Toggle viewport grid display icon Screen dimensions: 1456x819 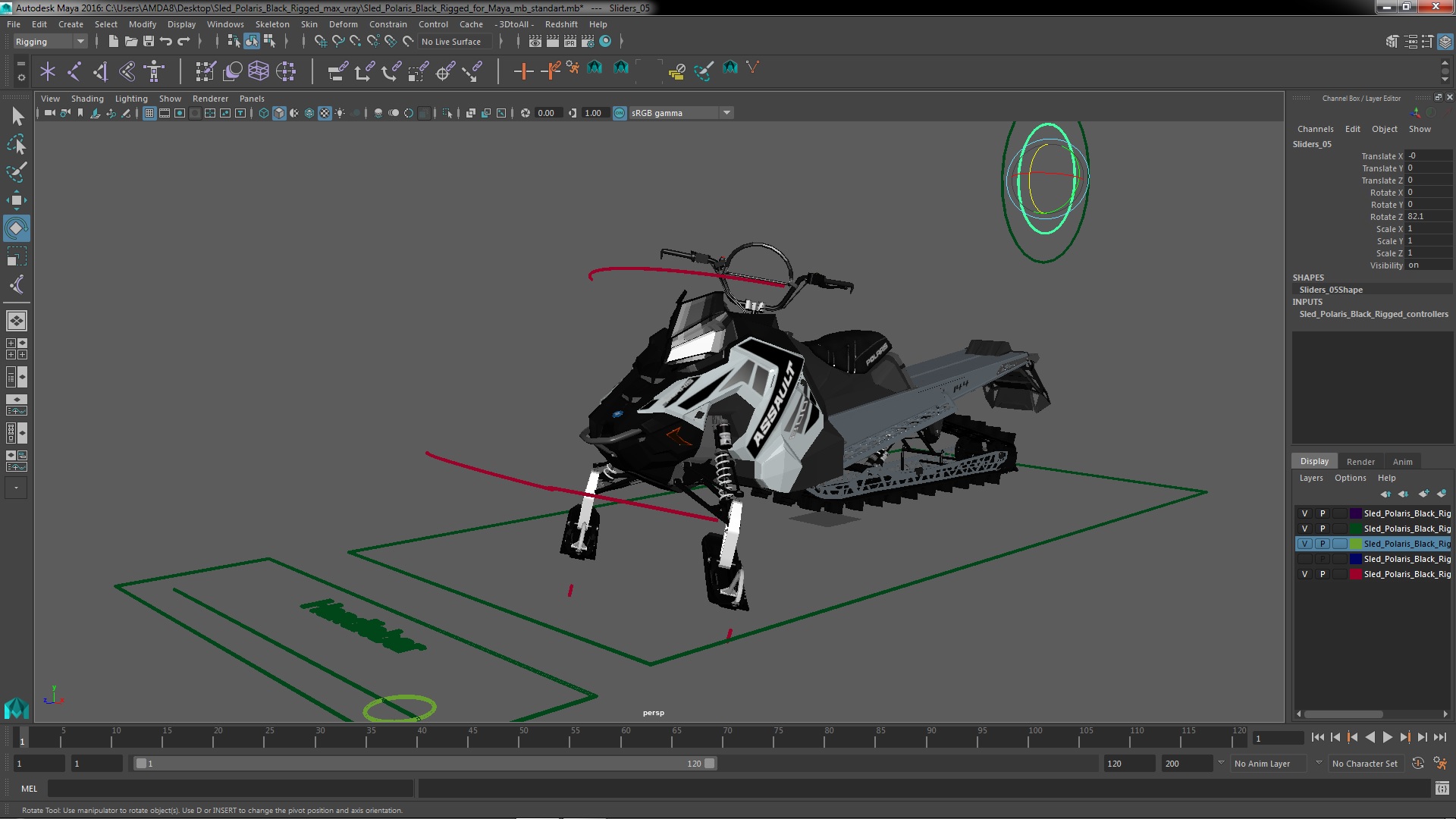coord(149,113)
